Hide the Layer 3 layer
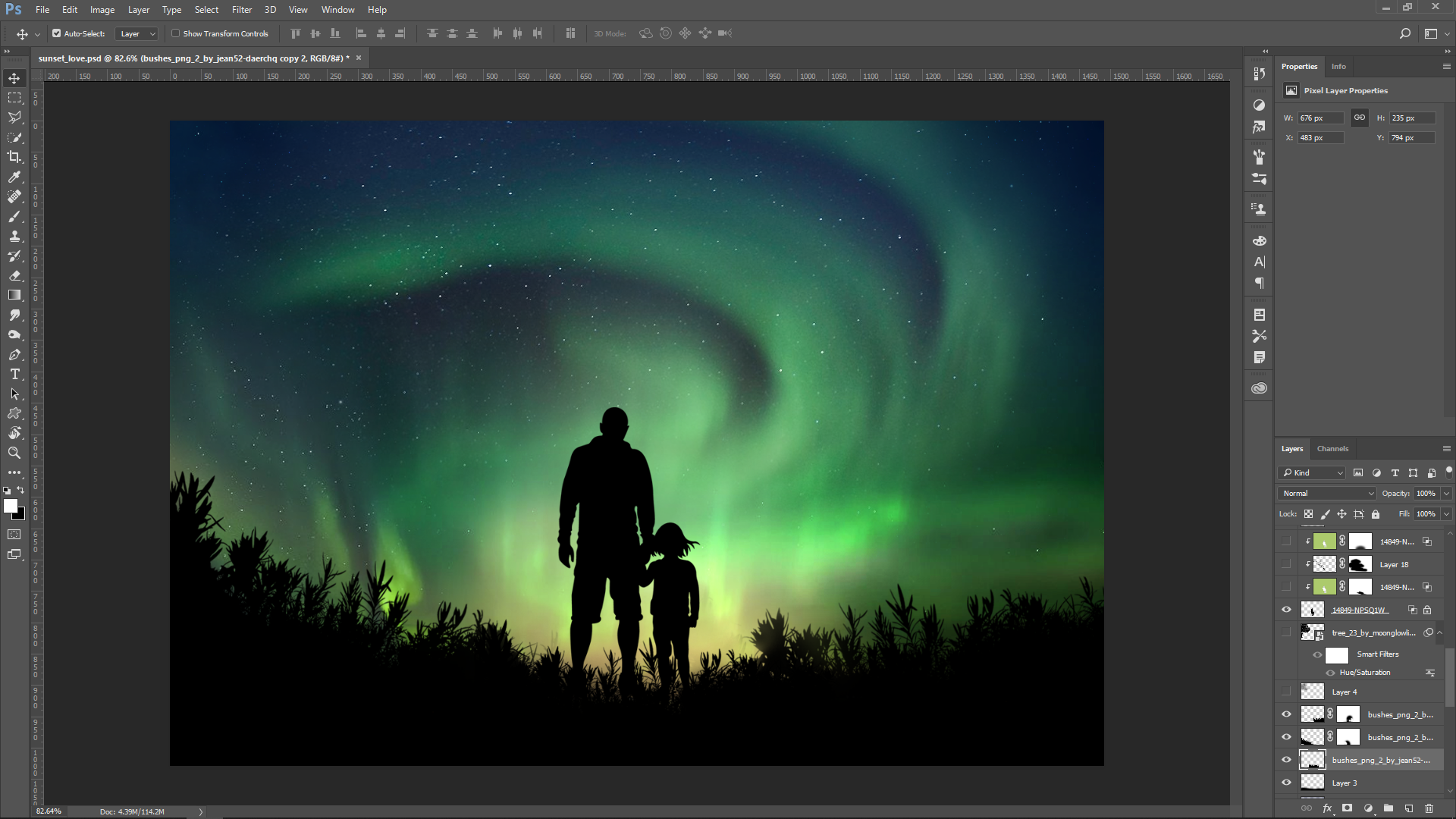Image resolution: width=1456 pixels, height=819 pixels. (x=1286, y=783)
